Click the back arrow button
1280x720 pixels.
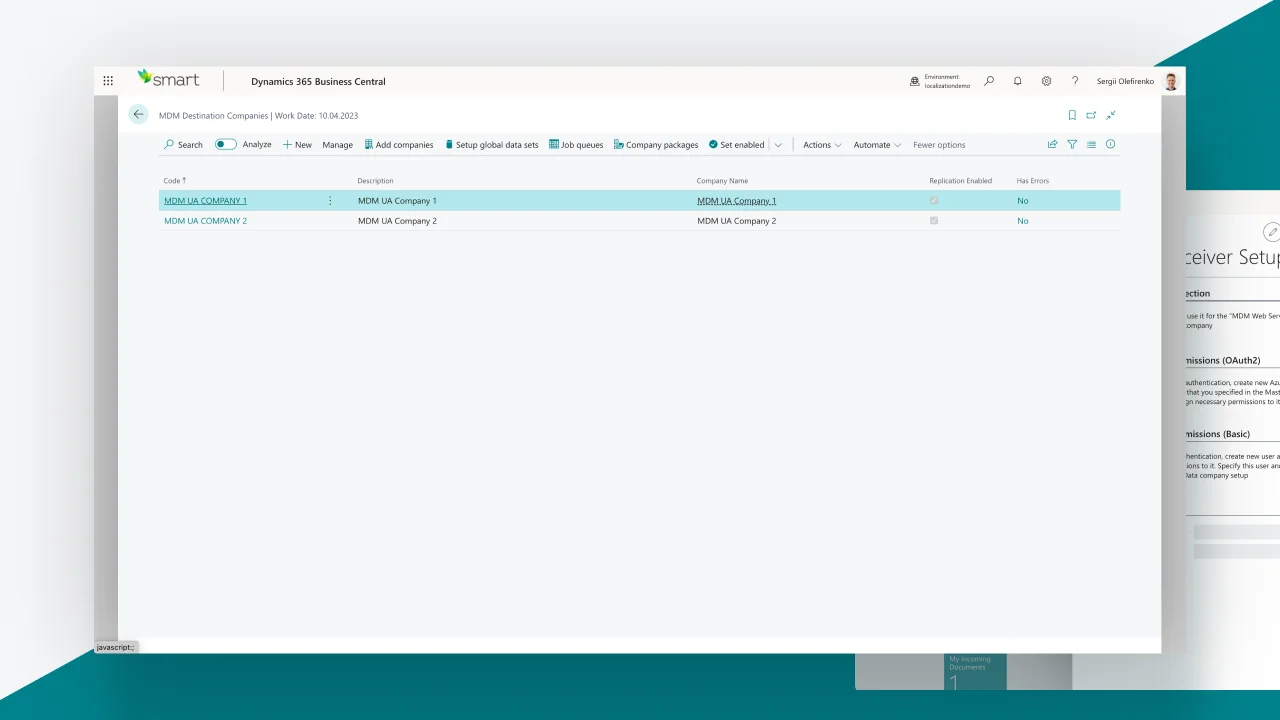[138, 115]
